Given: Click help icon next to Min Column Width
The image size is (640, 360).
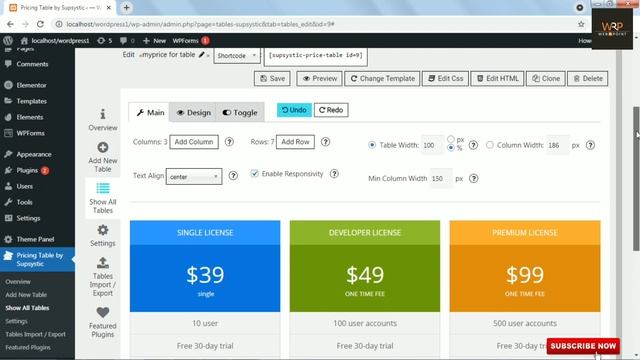Looking at the screenshot, I should pos(473,179).
